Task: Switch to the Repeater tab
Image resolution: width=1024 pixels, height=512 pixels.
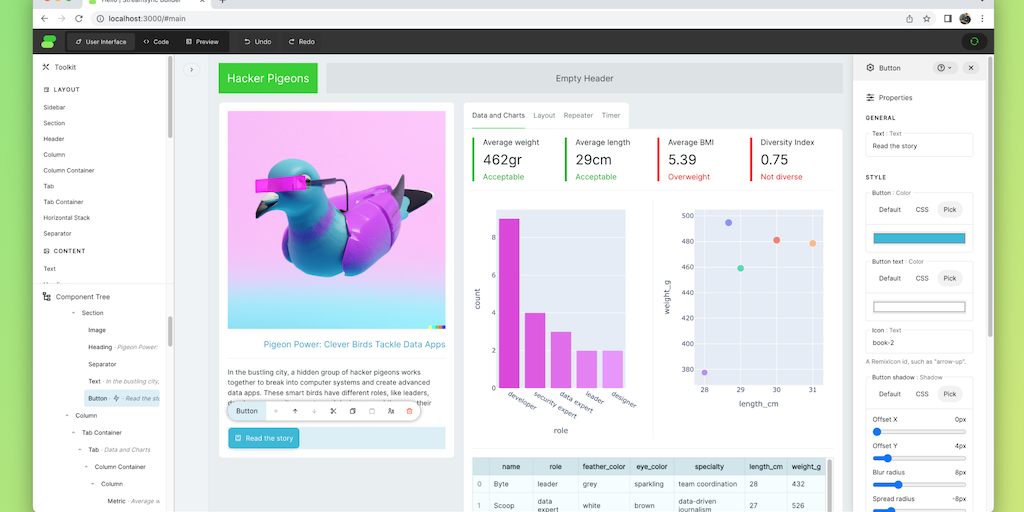Action: click(578, 116)
